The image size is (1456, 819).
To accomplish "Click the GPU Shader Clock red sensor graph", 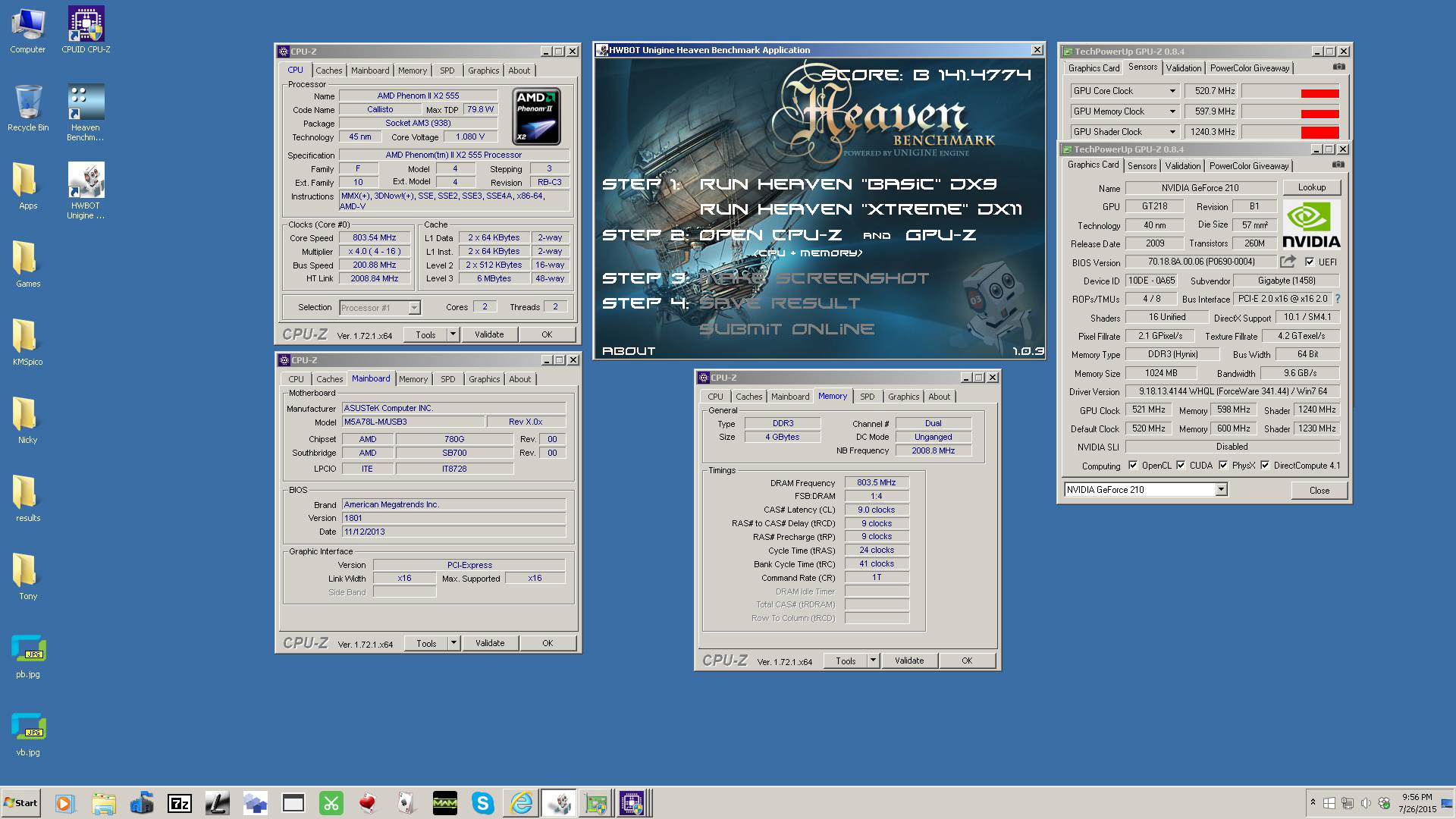I will tap(1291, 132).
